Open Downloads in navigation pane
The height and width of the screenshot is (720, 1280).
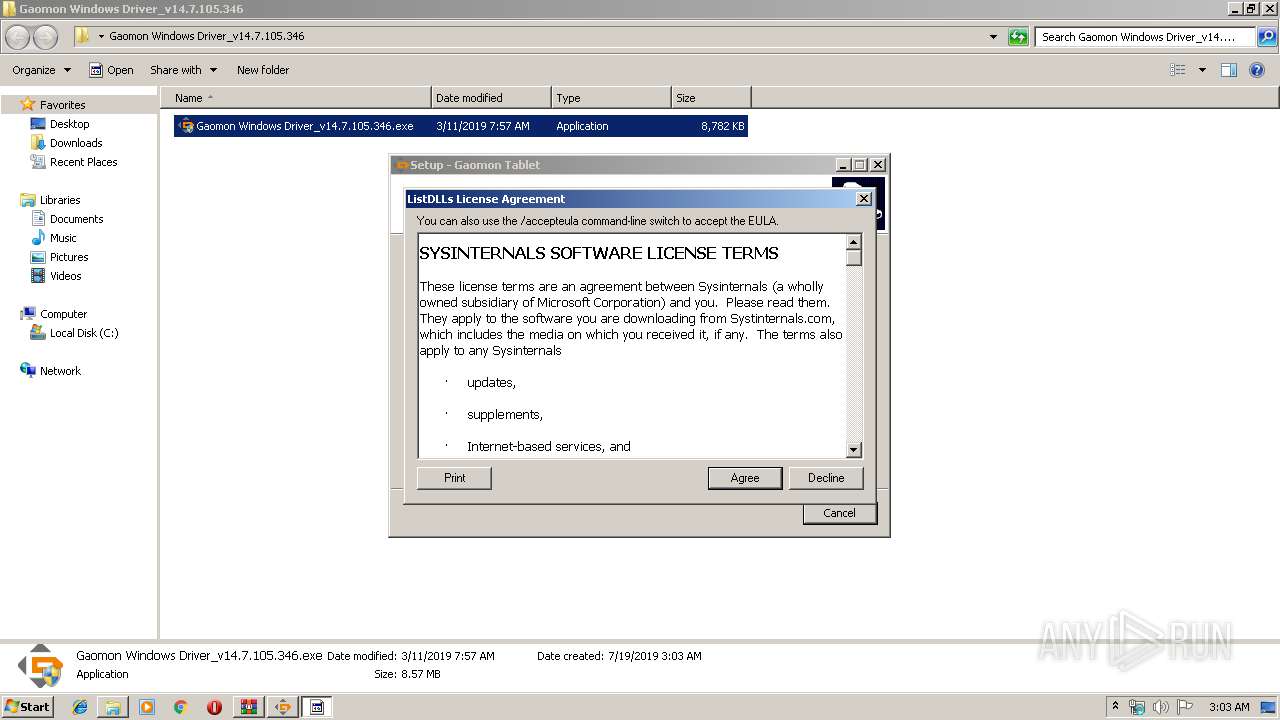[x=76, y=143]
